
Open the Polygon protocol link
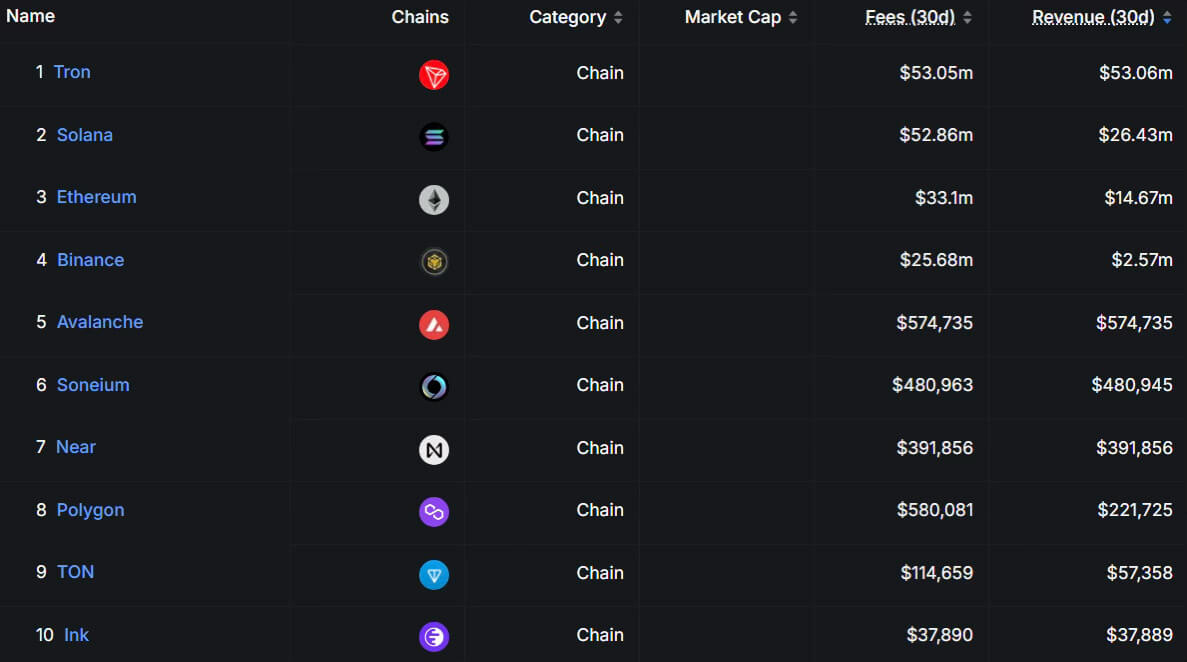pyautogui.click(x=91, y=510)
